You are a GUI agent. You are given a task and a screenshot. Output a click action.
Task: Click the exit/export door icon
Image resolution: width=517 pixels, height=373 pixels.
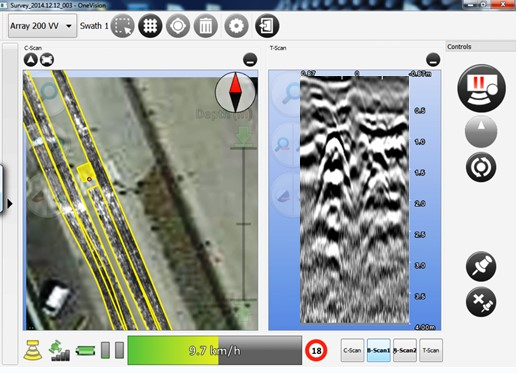click(x=267, y=26)
